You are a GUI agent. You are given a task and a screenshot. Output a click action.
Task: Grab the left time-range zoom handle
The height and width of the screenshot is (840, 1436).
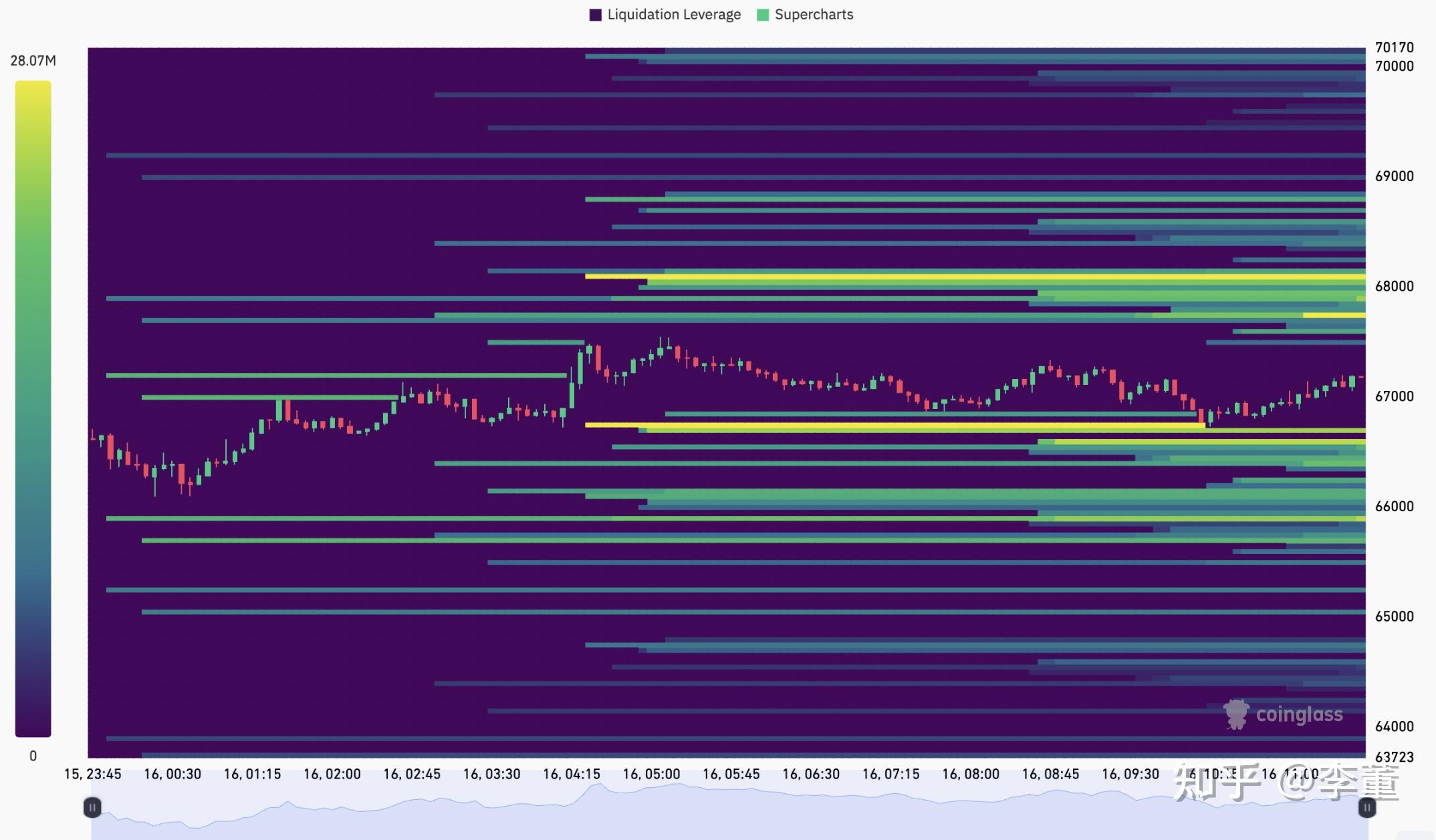tap(92, 808)
